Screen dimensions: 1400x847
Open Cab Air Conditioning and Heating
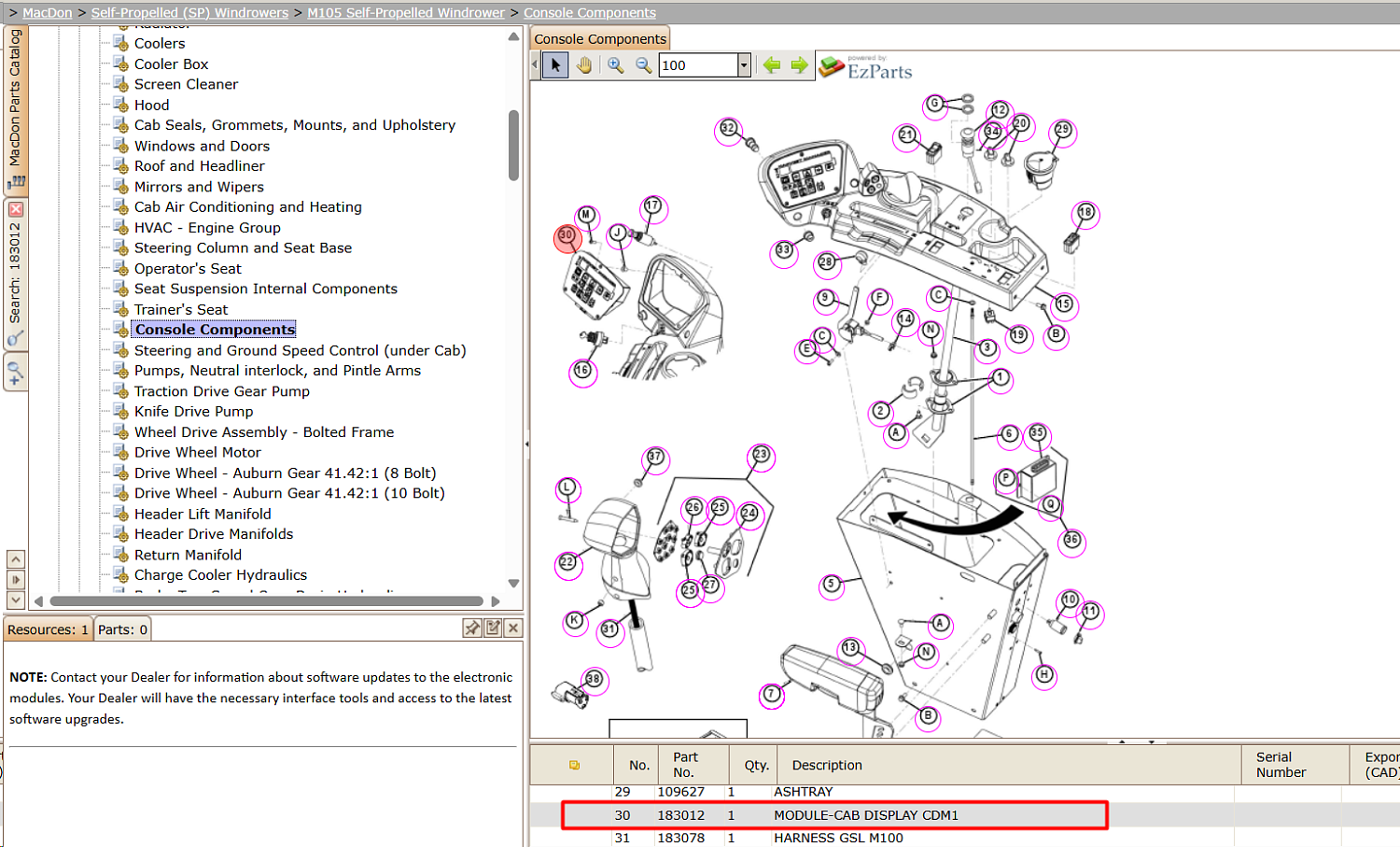(248, 207)
